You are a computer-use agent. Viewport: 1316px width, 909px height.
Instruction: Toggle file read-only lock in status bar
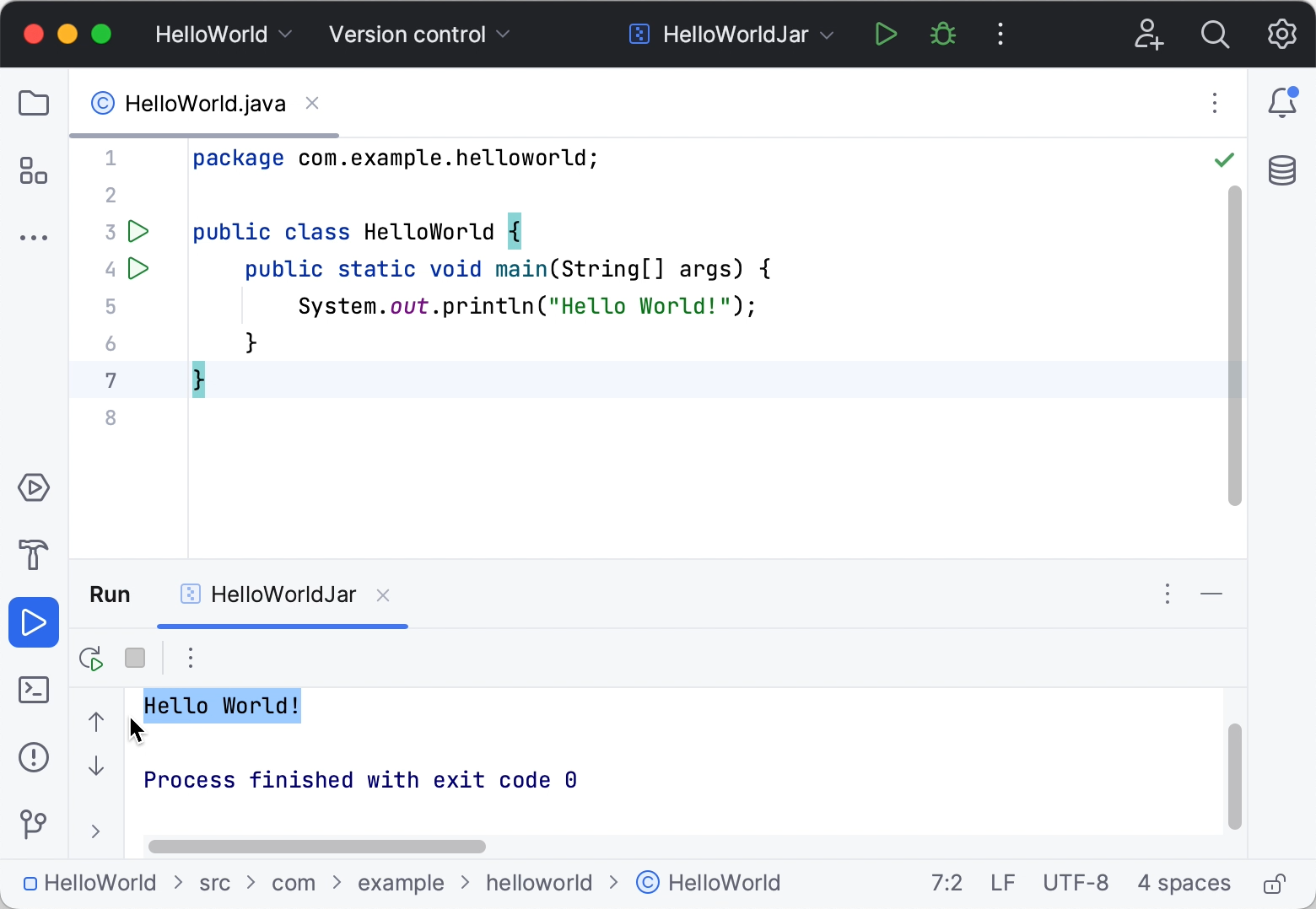coord(1274,883)
